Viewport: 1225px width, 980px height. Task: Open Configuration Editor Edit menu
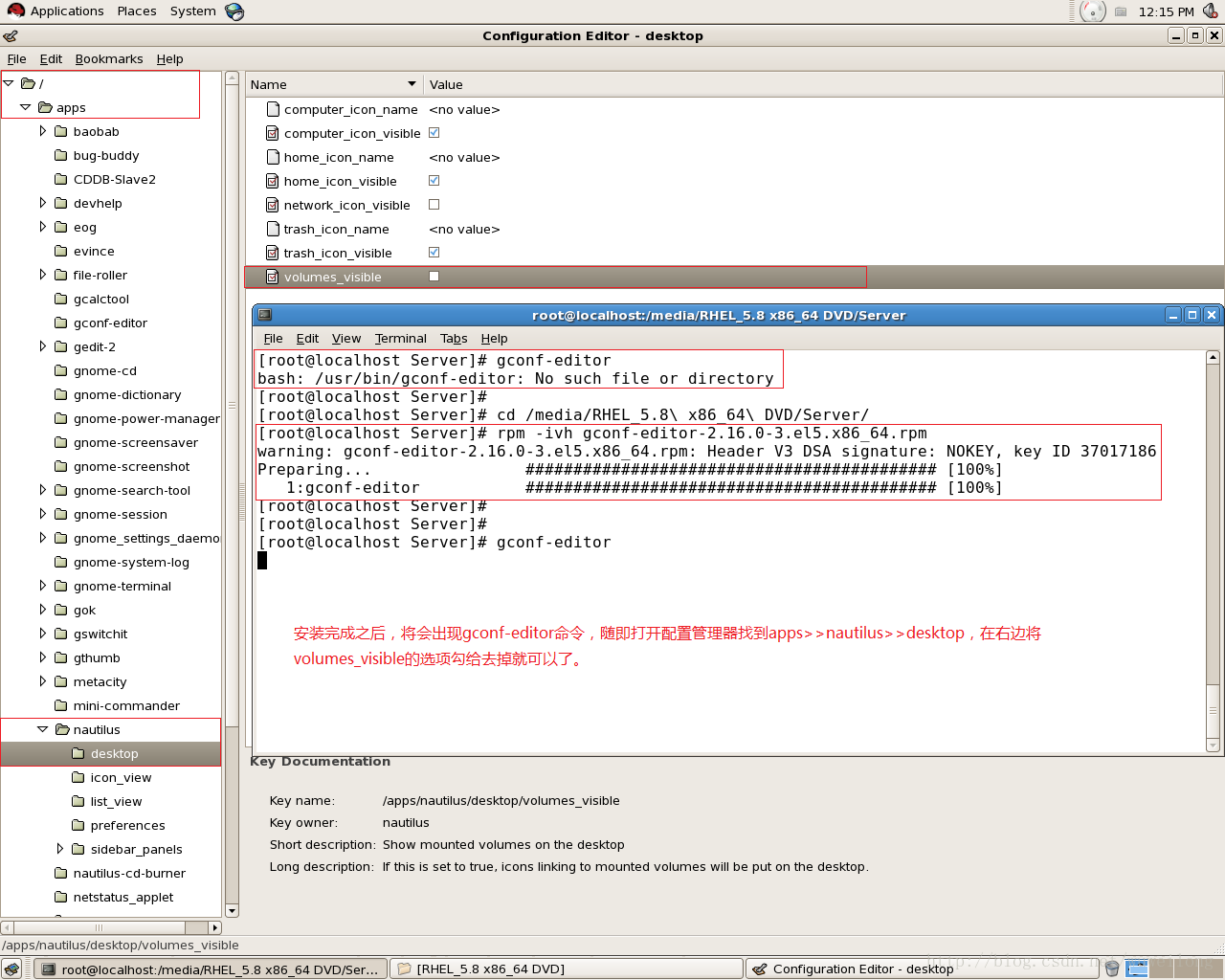tap(51, 58)
